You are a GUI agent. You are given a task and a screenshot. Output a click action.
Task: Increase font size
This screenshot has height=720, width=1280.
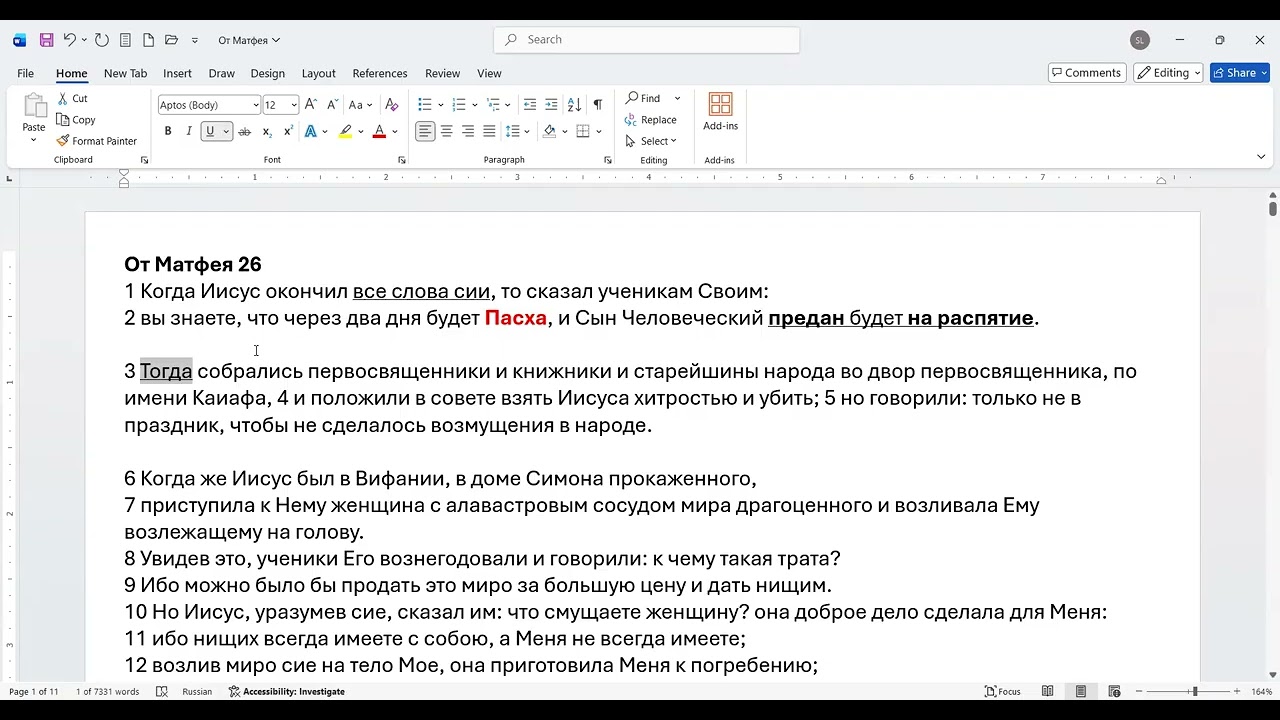coord(311,104)
